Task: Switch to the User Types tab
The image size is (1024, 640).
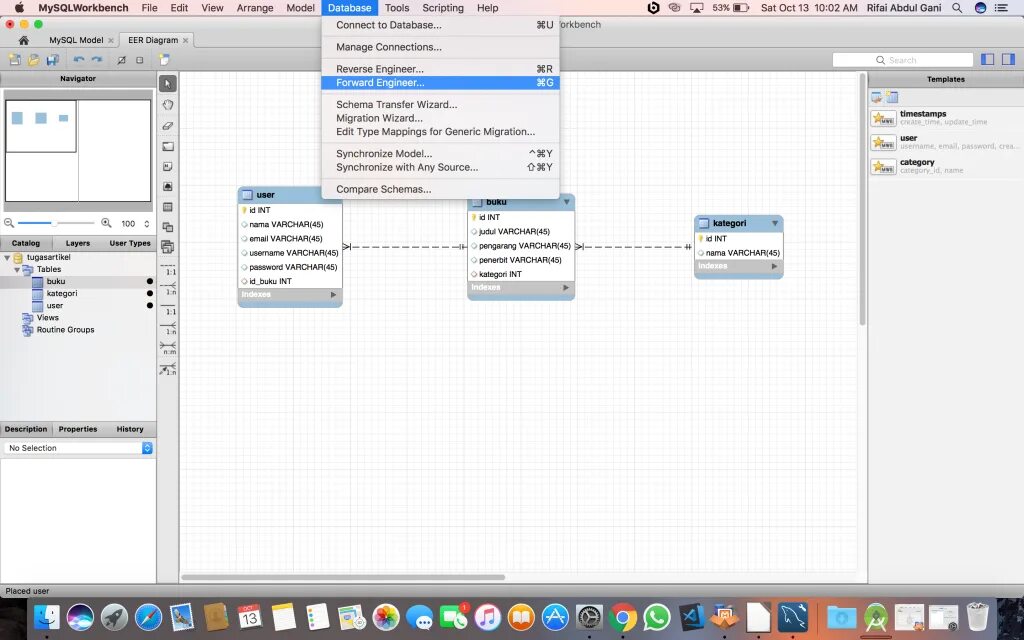Action: [130, 243]
